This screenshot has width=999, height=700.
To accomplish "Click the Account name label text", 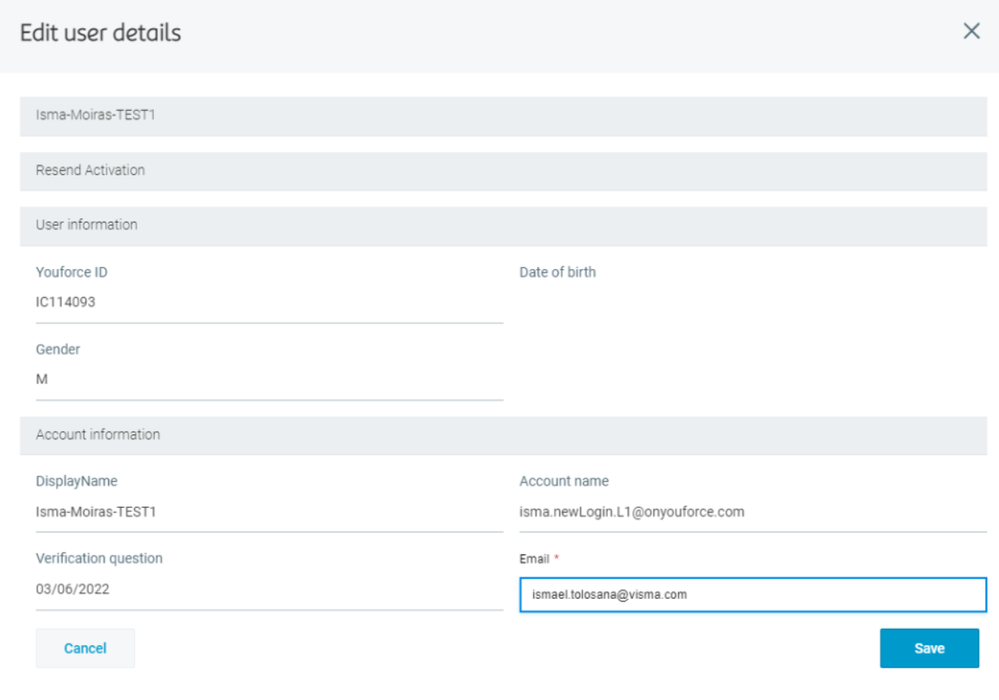I will click(564, 481).
